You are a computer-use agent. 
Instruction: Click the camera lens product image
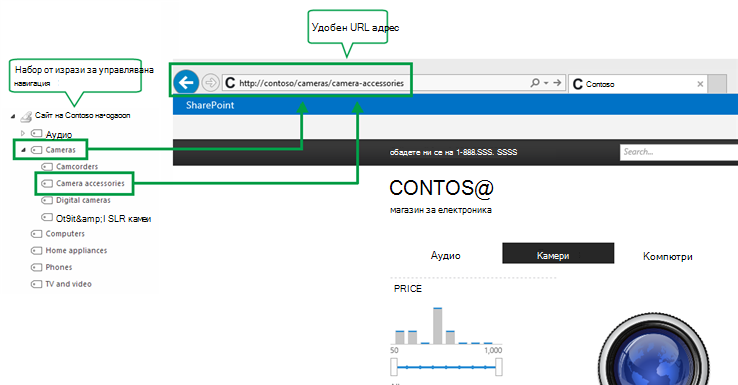point(654,348)
